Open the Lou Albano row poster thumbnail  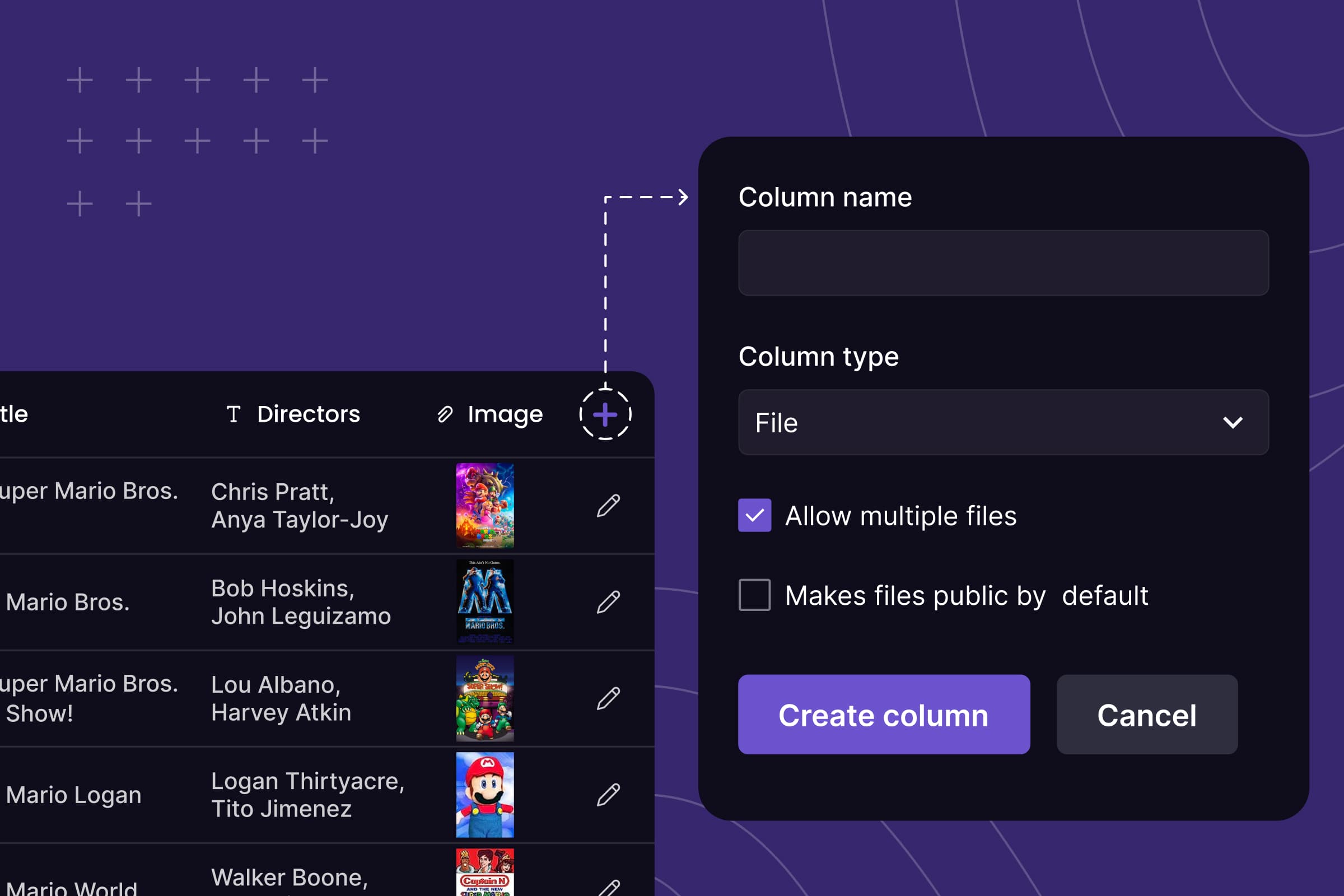(484, 698)
